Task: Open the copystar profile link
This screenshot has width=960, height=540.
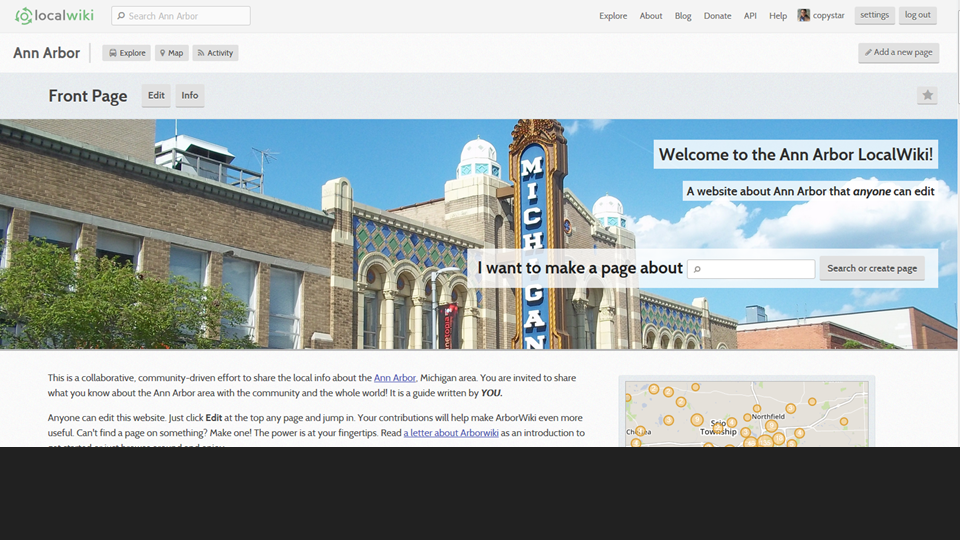Action: coord(828,16)
